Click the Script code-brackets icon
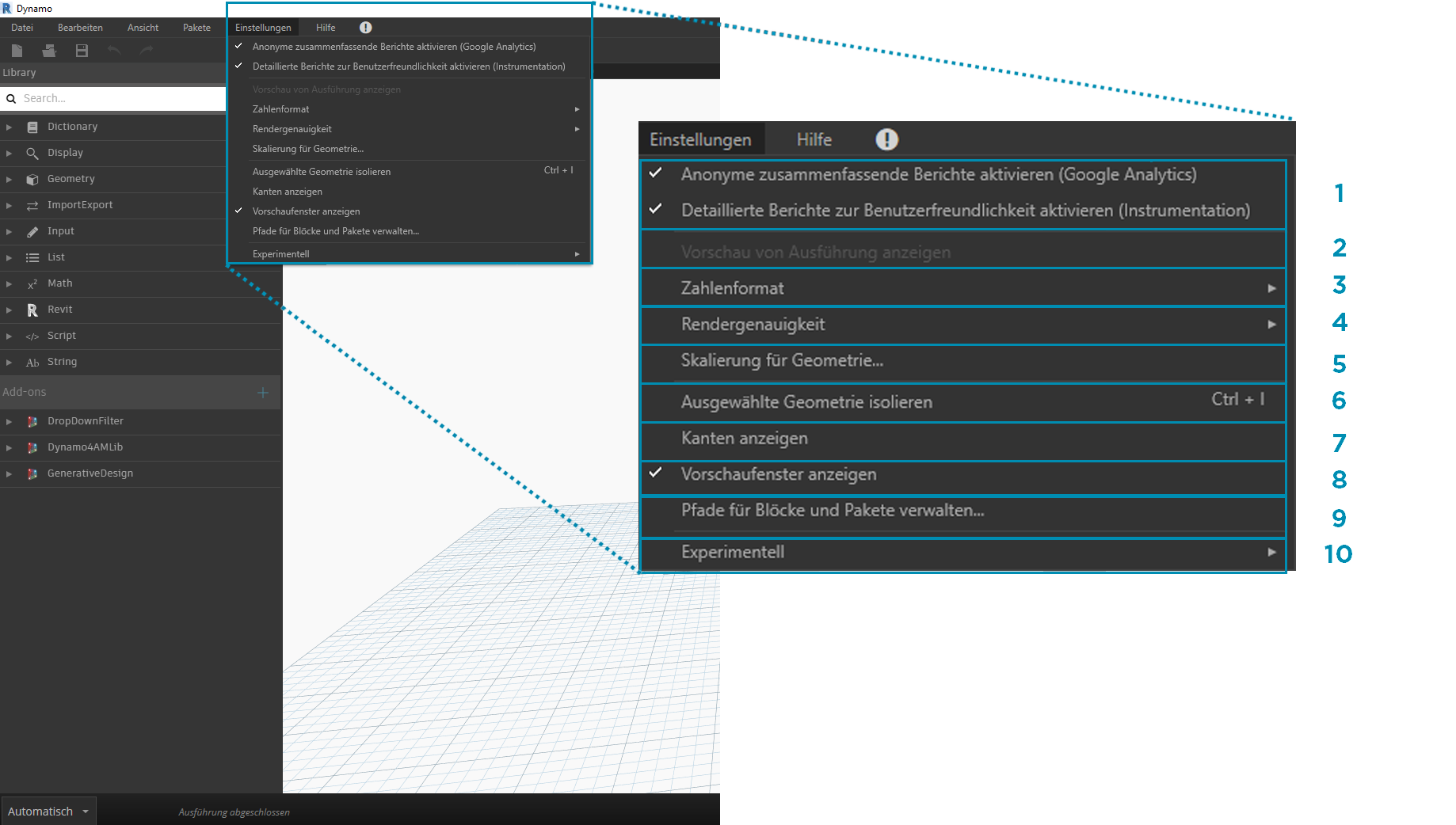Image resolution: width=1456 pixels, height=825 pixels. [32, 336]
